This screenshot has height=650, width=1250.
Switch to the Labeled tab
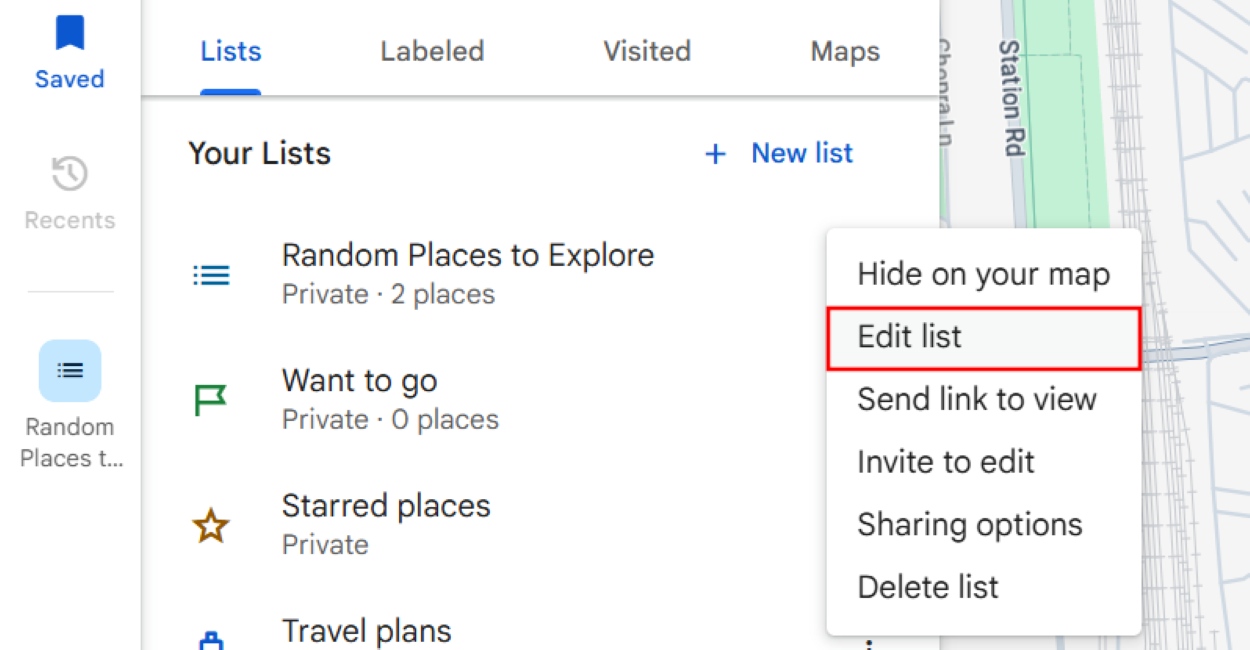[x=431, y=51]
